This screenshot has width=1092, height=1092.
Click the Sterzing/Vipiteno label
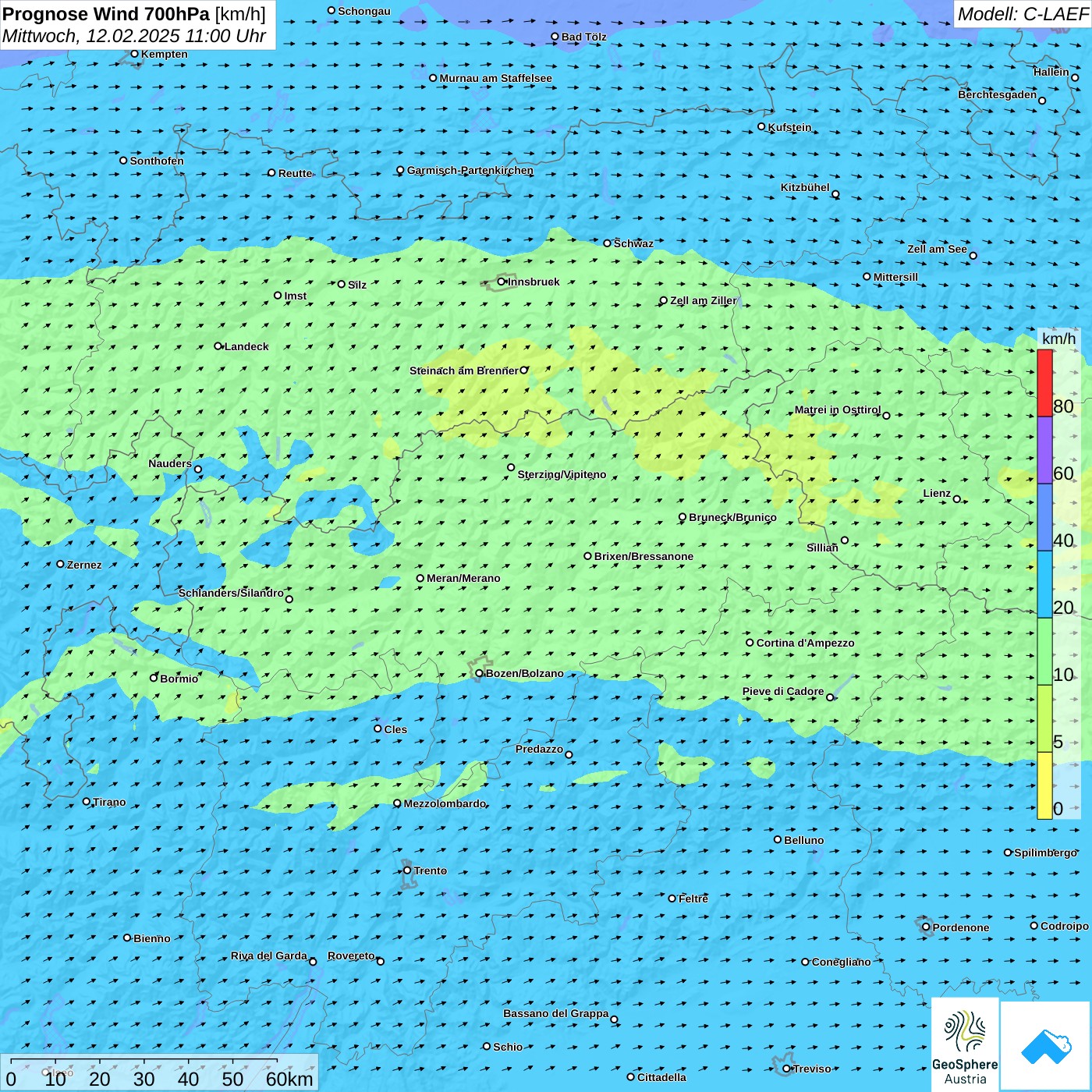tap(562, 474)
